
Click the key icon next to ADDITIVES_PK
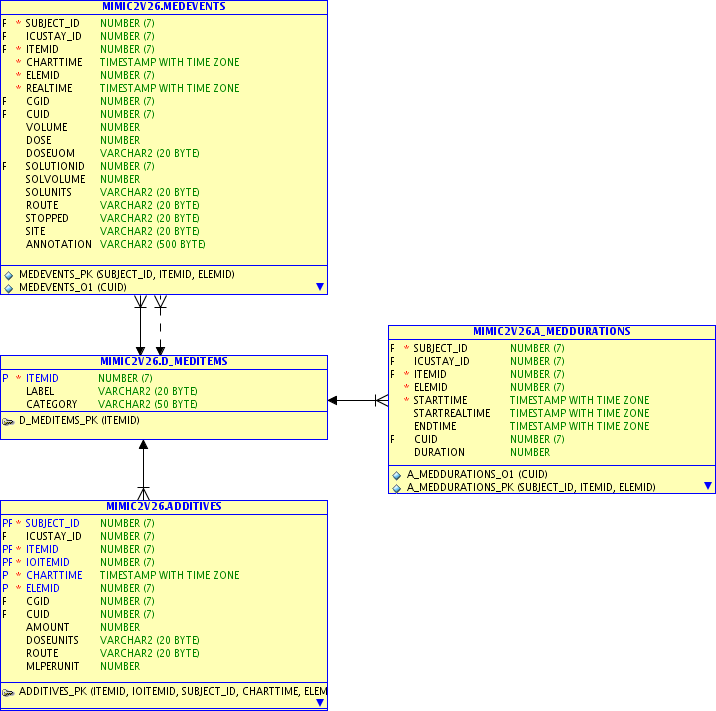click(9, 691)
